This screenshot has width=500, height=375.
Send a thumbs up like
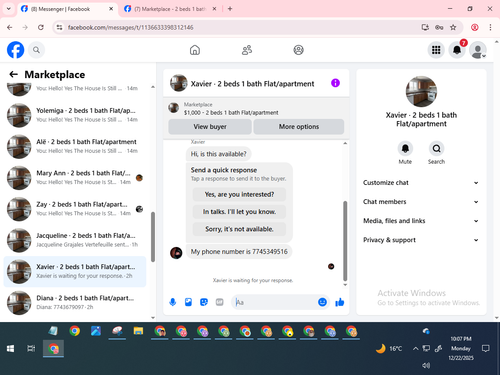(340, 302)
